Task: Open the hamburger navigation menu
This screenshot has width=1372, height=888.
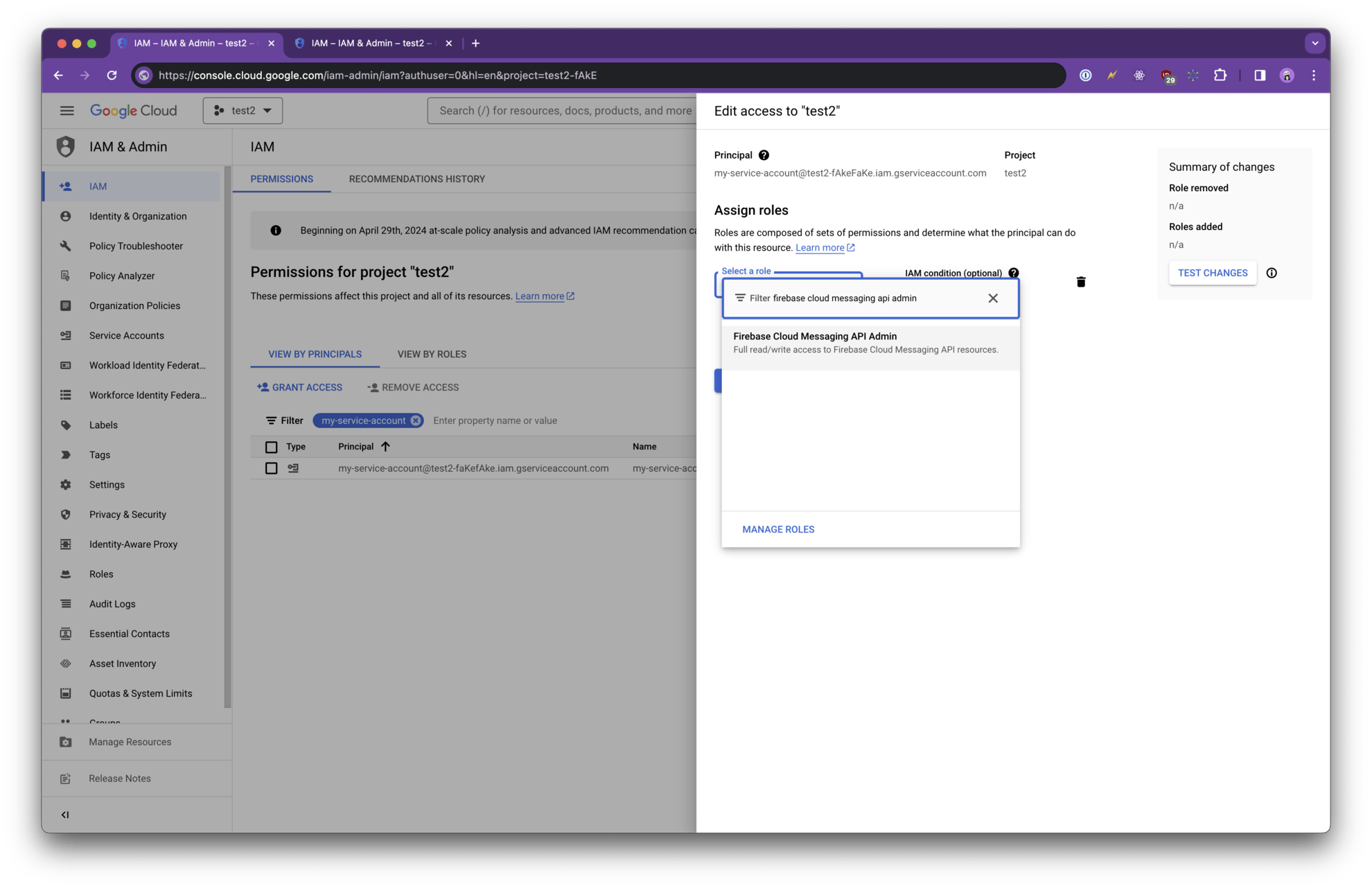Action: pyautogui.click(x=67, y=111)
